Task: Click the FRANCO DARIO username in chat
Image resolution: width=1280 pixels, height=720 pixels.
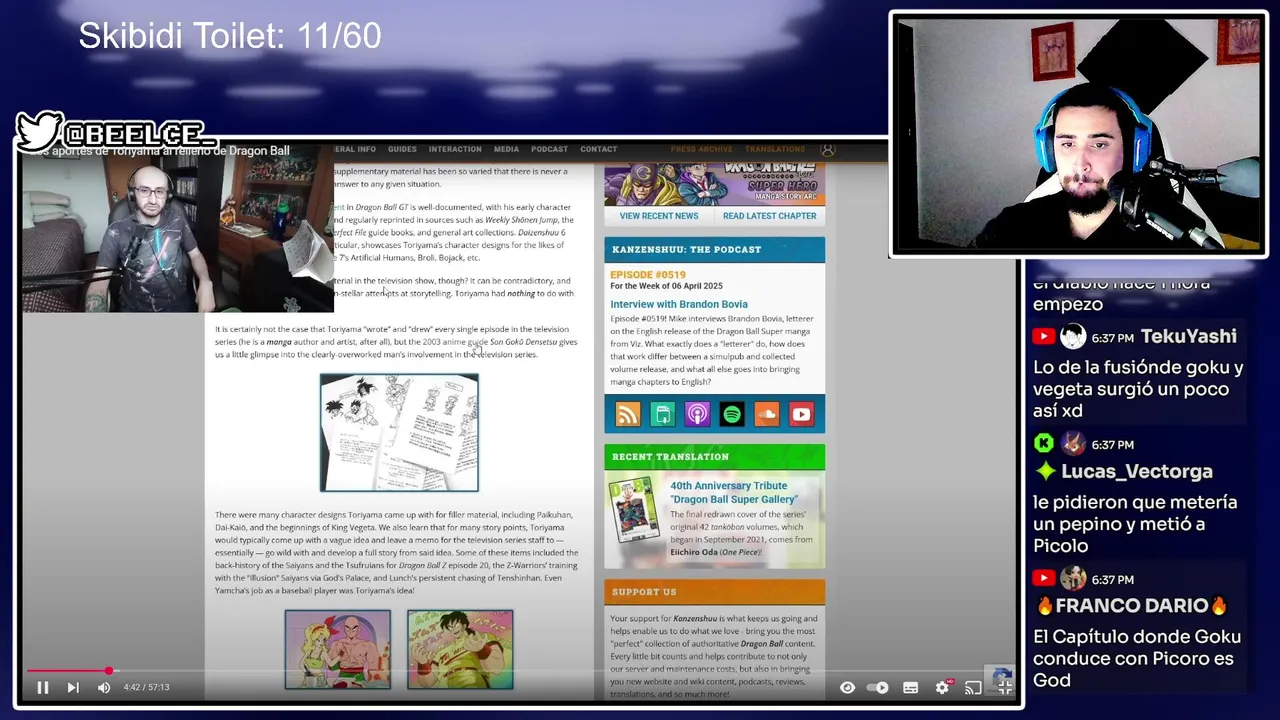Action: pyautogui.click(x=1131, y=606)
